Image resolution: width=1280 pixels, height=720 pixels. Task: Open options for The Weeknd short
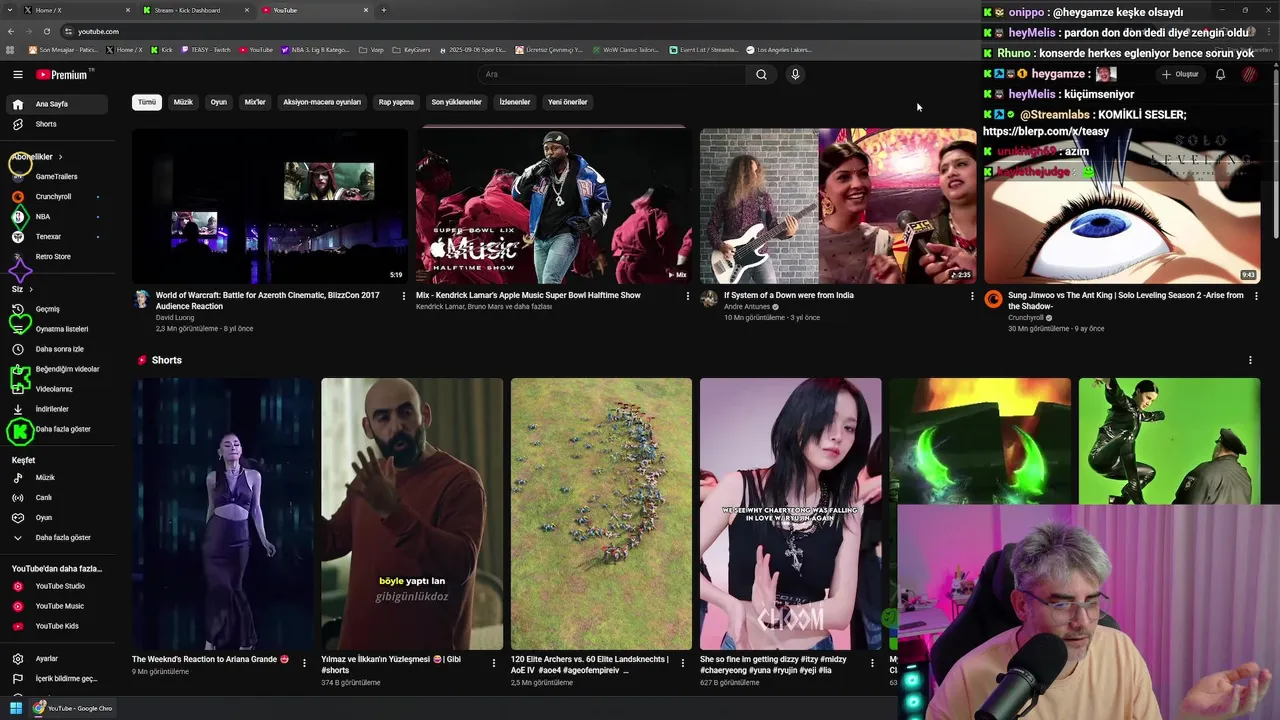[304, 662]
